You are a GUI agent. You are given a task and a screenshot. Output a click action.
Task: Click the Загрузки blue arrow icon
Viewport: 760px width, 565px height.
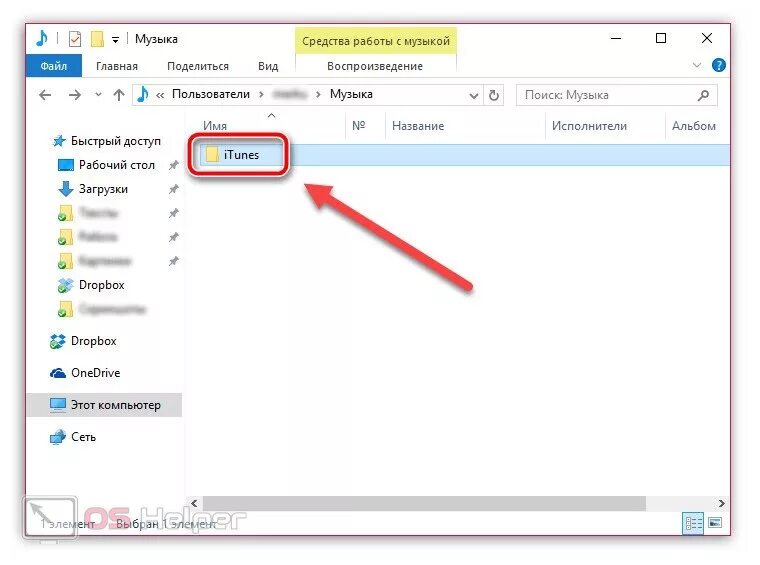point(65,189)
